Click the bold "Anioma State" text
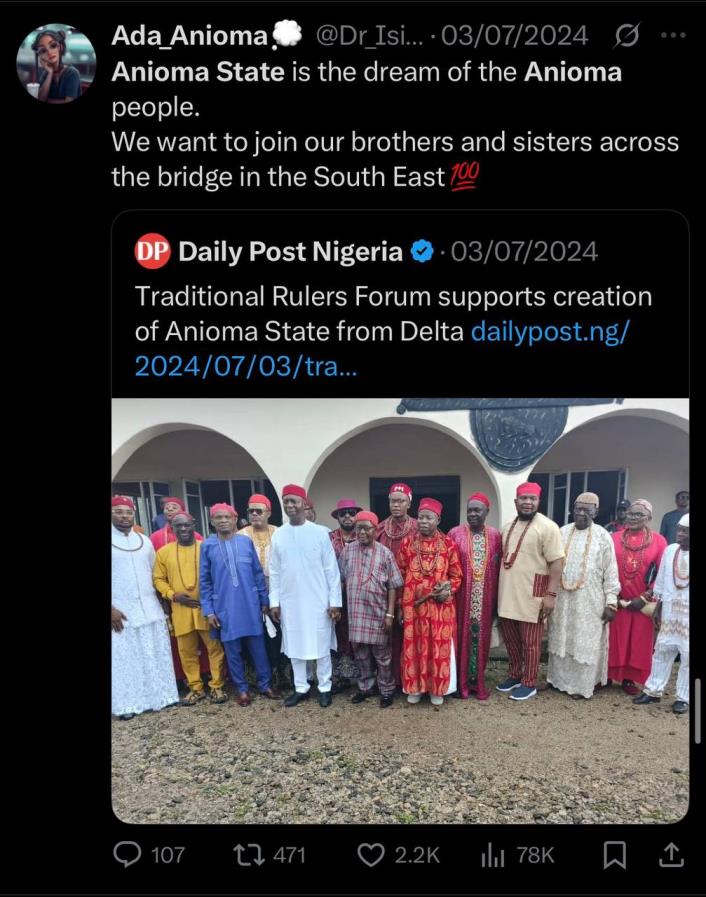Viewport: 706px width, 897px height. 197,72
